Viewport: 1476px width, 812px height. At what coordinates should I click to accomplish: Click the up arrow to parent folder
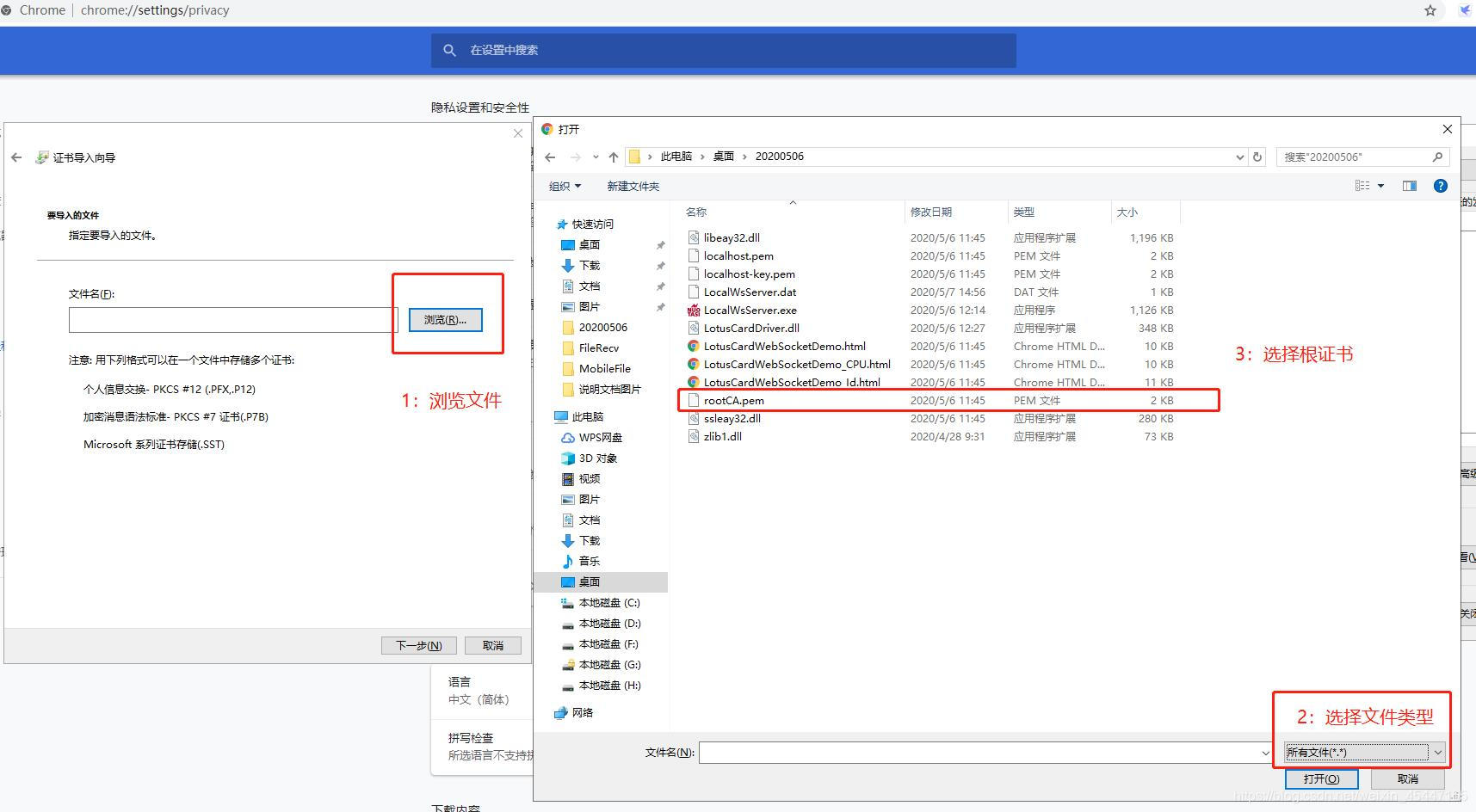pyautogui.click(x=613, y=156)
